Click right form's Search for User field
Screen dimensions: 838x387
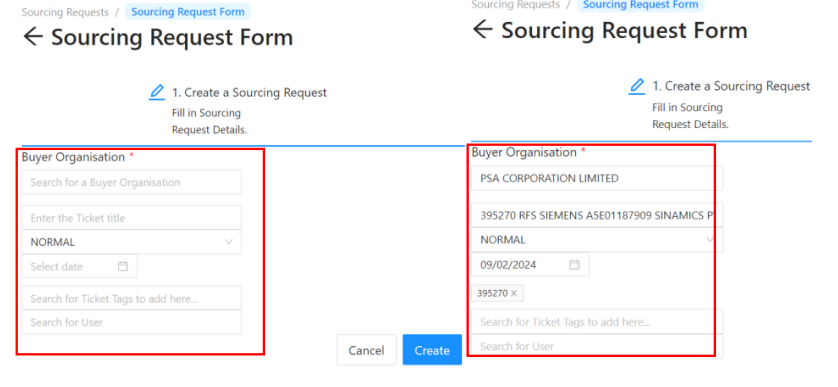point(597,346)
